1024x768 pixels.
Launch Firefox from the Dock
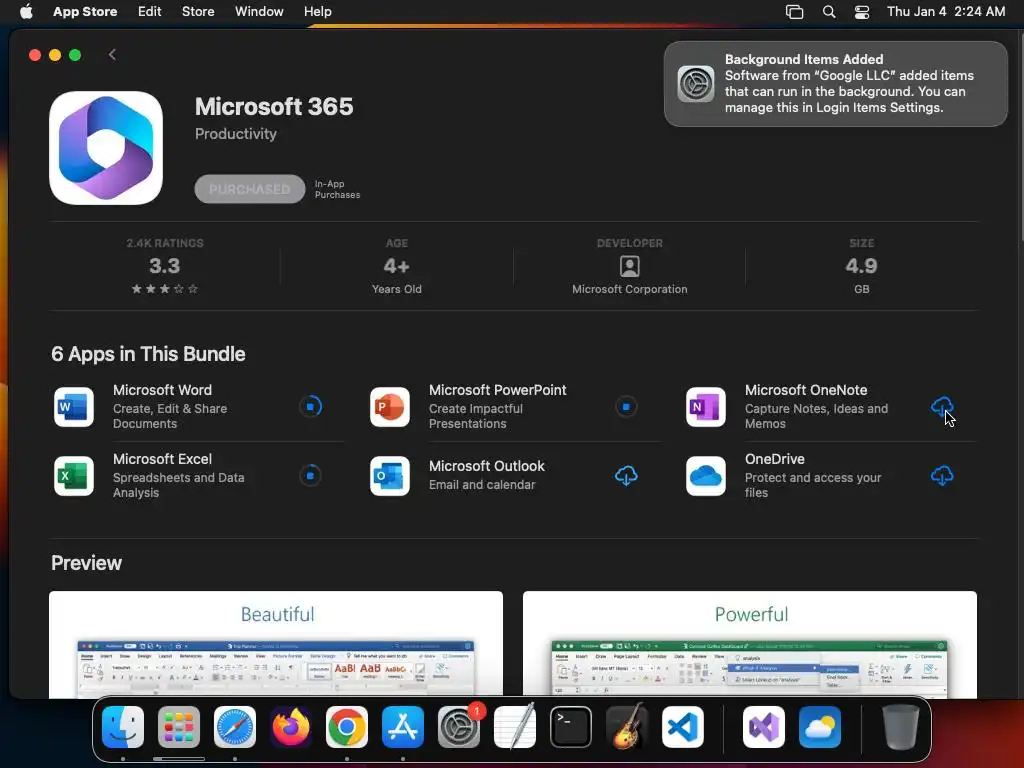[291, 727]
